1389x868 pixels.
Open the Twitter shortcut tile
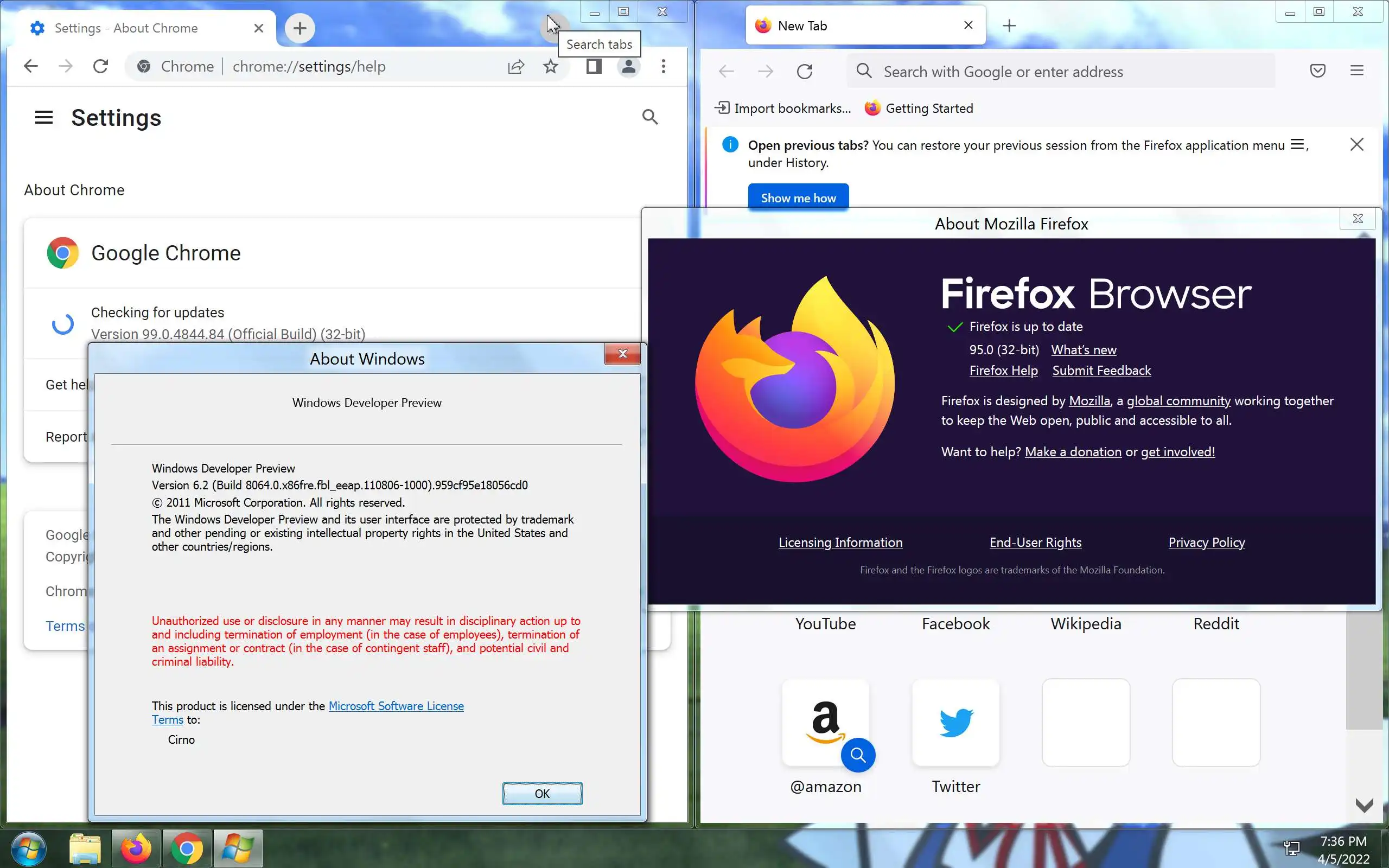pos(955,723)
